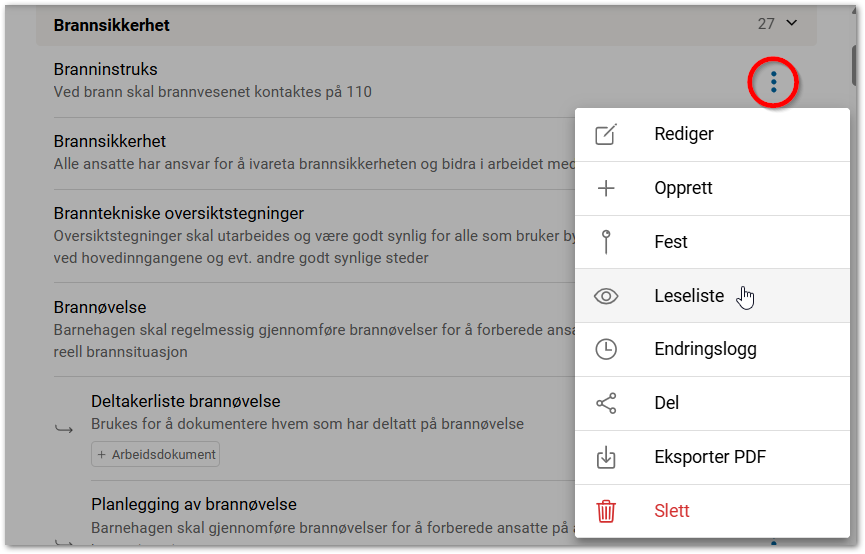
Task: Click the share icon beside Del
Action: tap(606, 403)
